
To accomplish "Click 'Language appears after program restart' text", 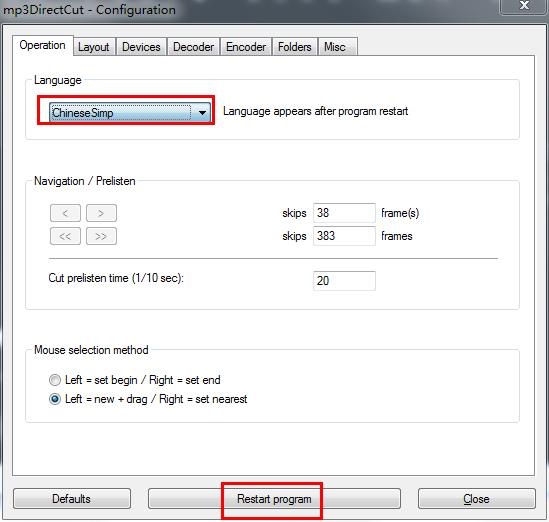I will (x=315, y=111).
